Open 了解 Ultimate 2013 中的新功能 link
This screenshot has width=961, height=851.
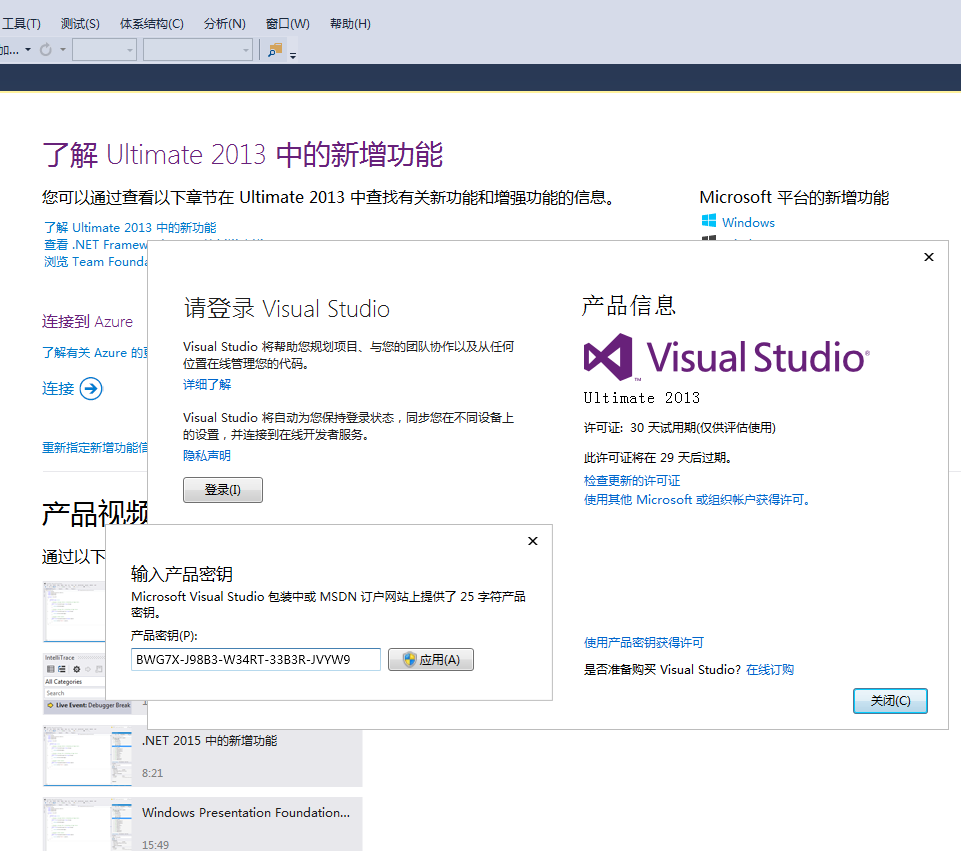coord(130,228)
